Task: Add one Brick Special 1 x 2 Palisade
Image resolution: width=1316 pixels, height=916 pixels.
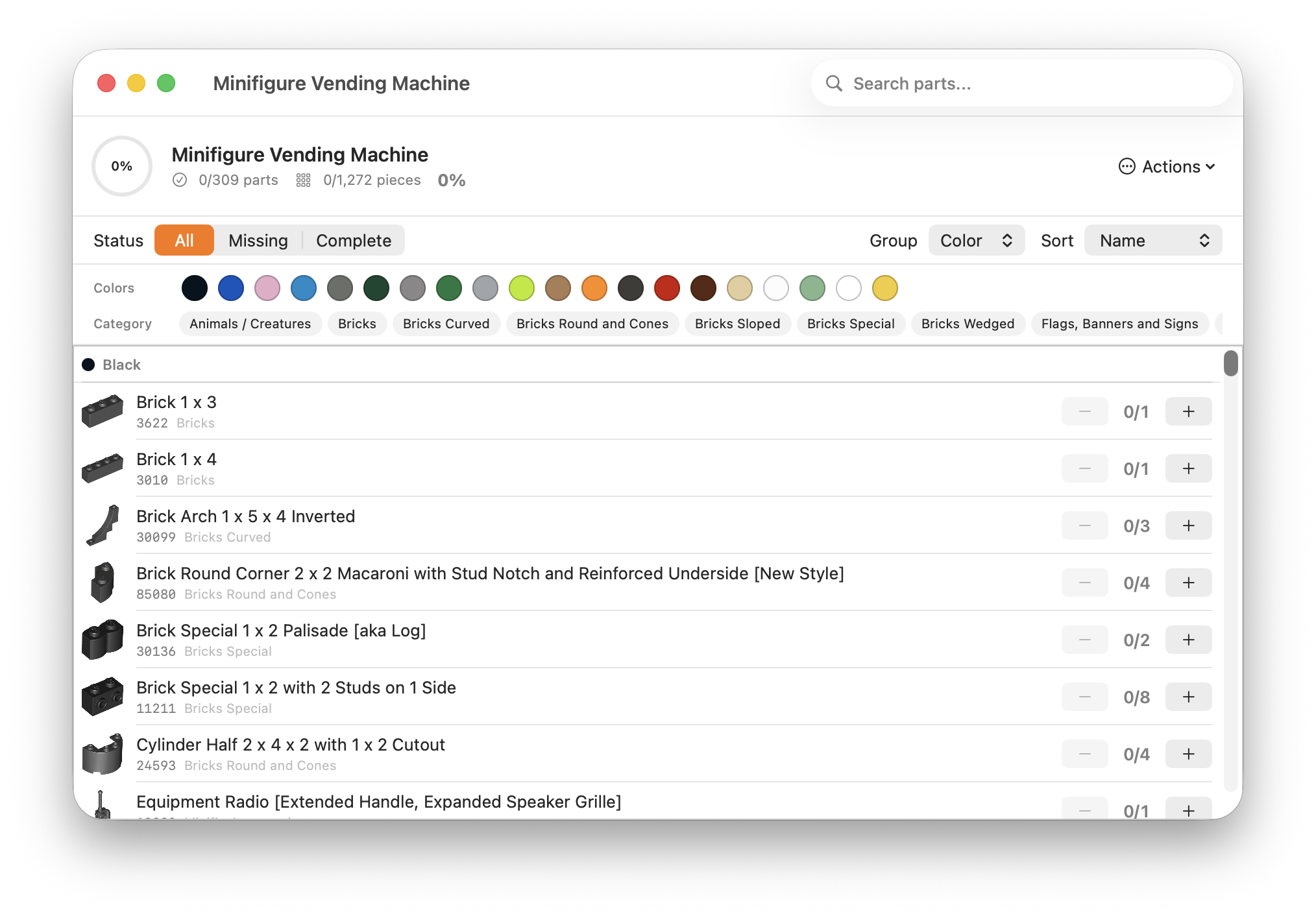Action: point(1188,640)
